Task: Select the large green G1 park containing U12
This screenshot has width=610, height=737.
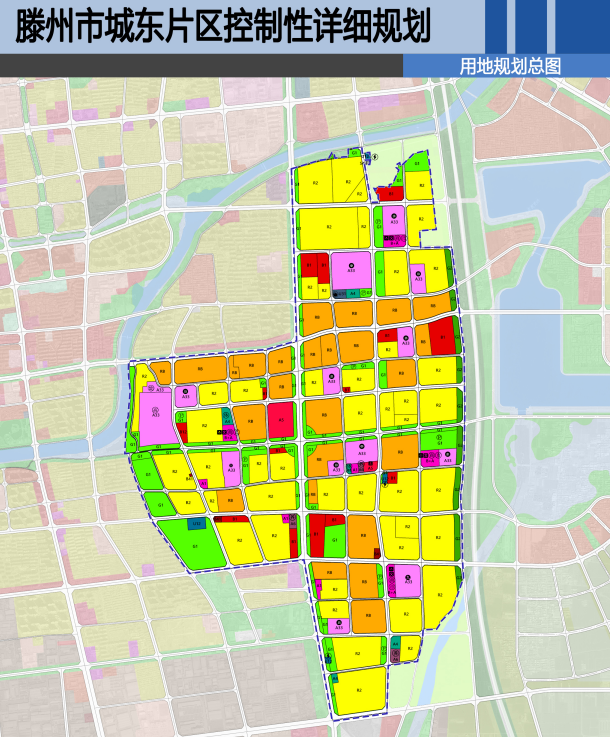Action: pos(193,545)
